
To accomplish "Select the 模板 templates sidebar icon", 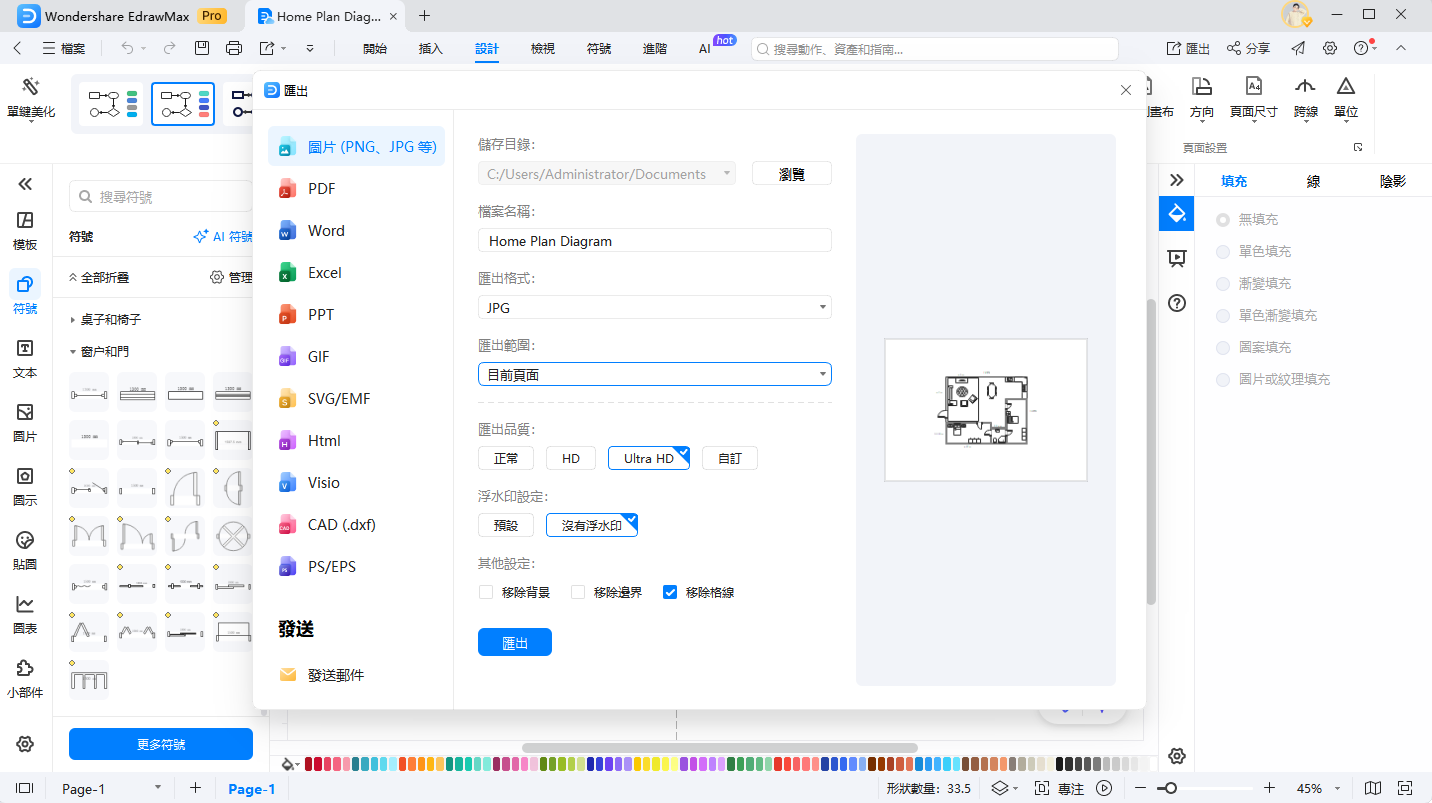I will coord(25,229).
